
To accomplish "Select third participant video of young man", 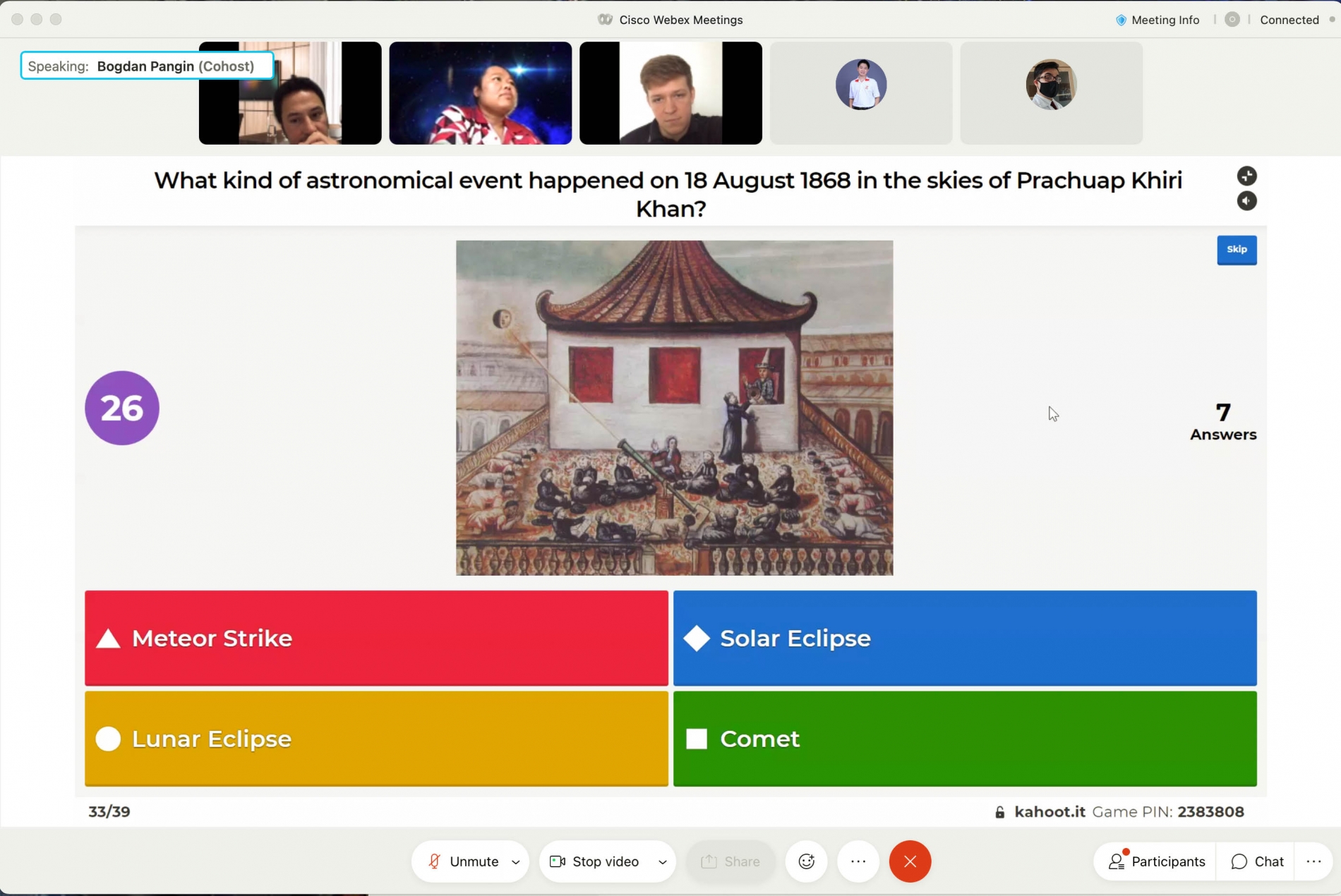I will [670, 93].
